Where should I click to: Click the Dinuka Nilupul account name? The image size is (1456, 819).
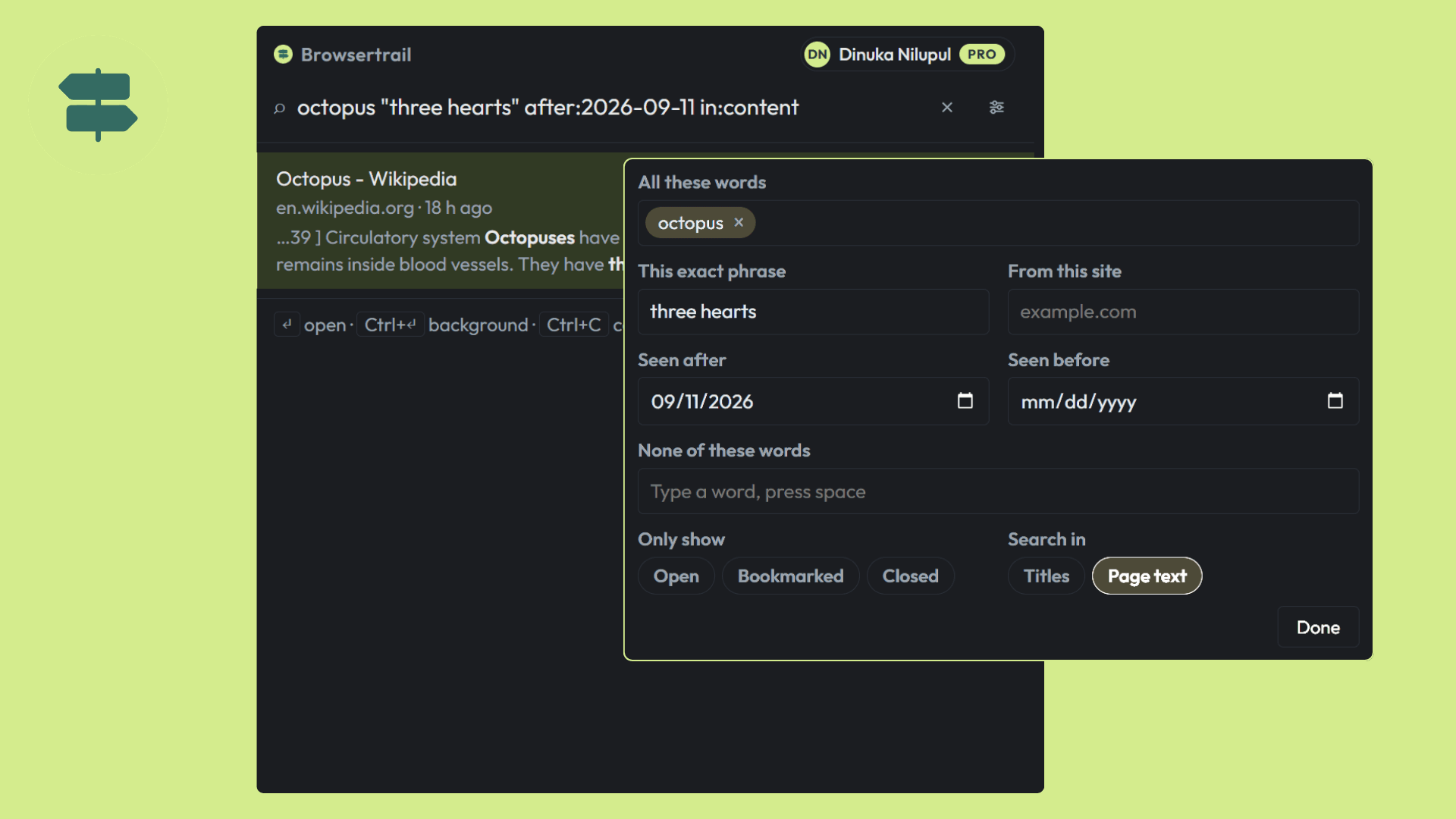(895, 55)
